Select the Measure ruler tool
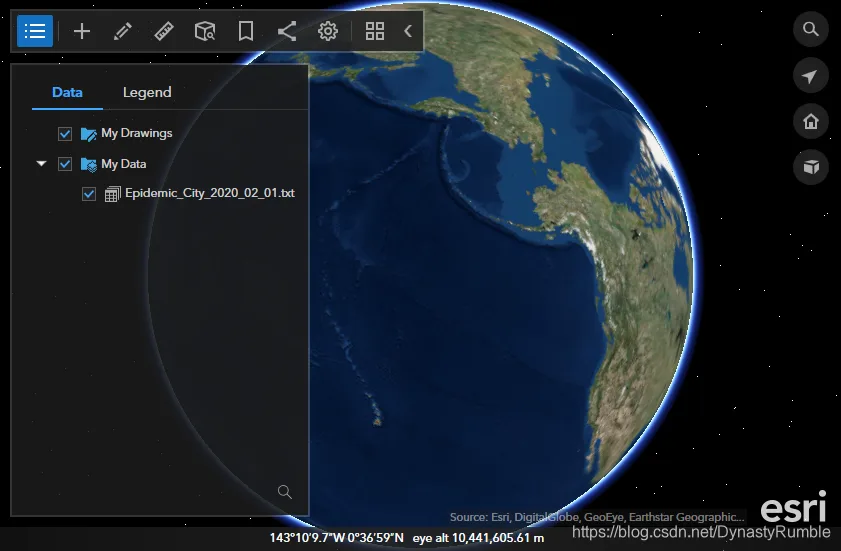 (164, 31)
